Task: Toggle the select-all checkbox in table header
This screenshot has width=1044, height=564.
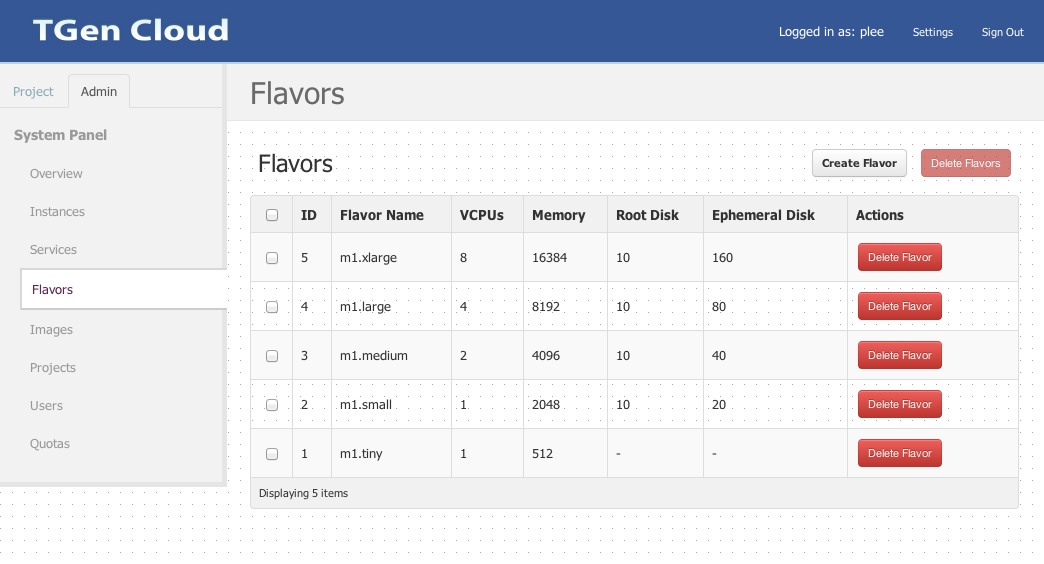Action: [x=272, y=215]
